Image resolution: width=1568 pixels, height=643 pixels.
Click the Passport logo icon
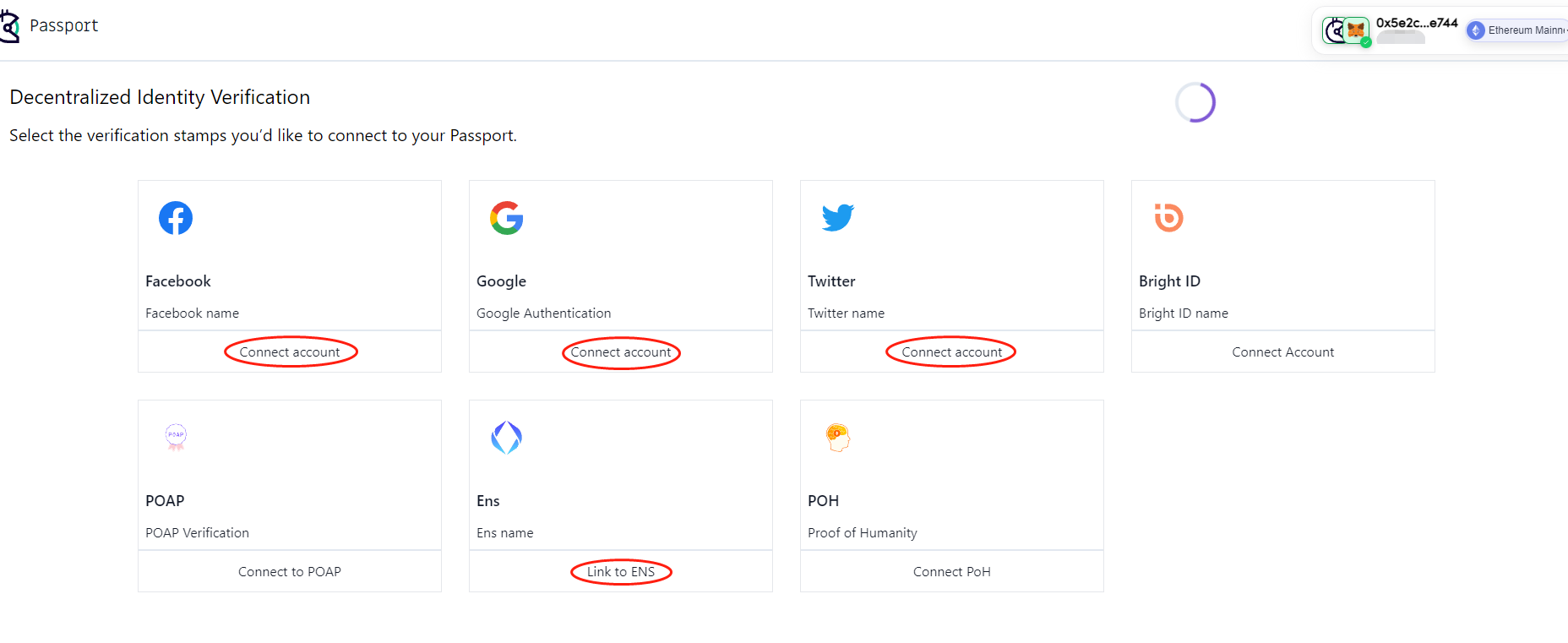point(8,26)
